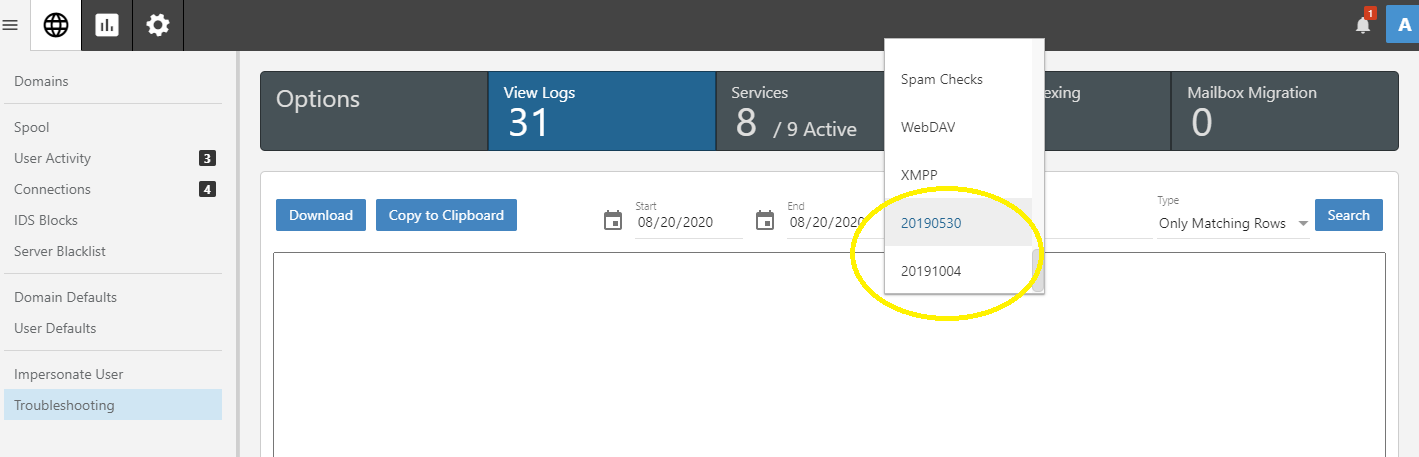
Task: Click the dropdown list scrollbar thumb
Action: (x=1038, y=270)
